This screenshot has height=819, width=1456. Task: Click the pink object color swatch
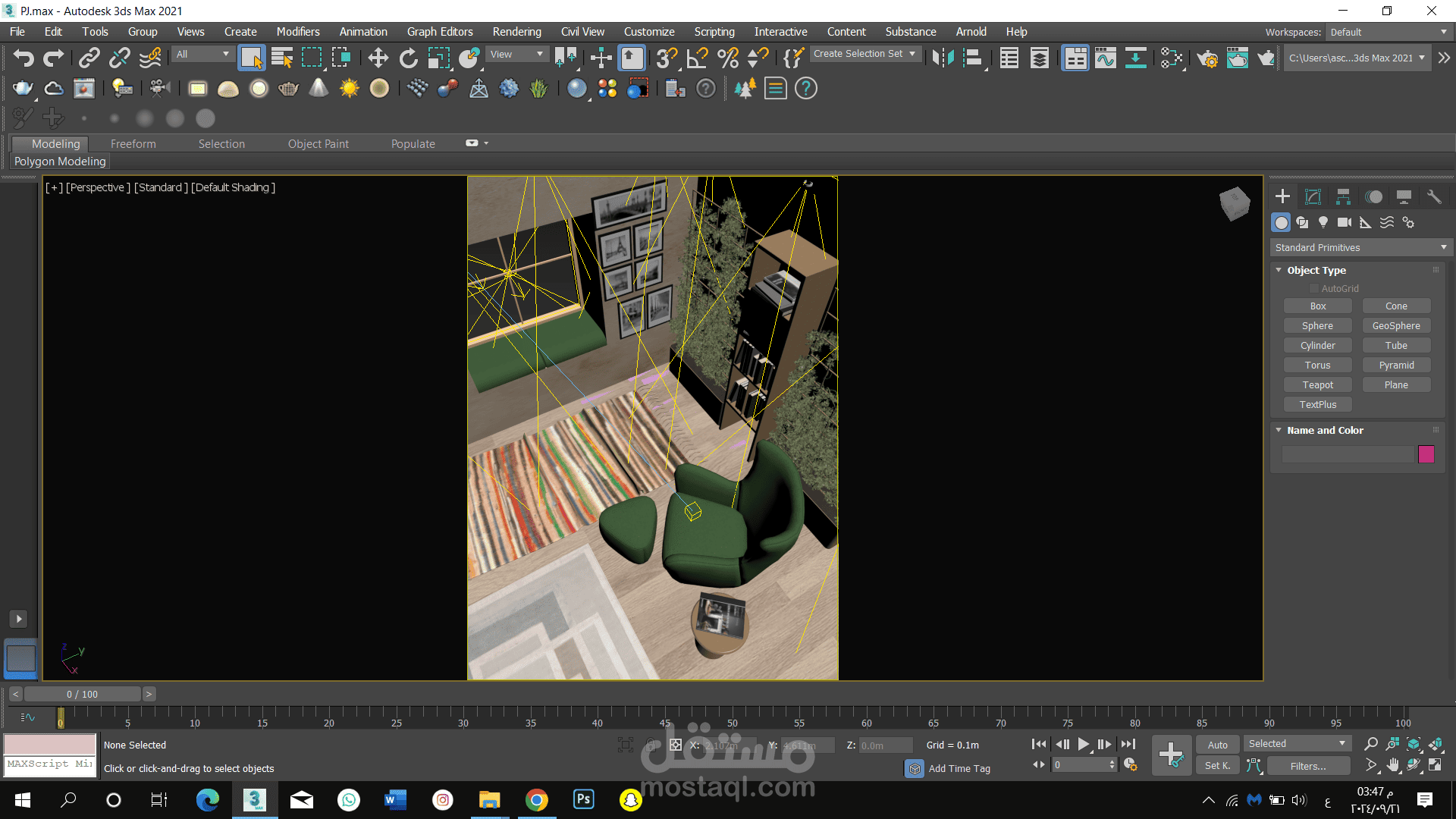pyautogui.click(x=1426, y=454)
